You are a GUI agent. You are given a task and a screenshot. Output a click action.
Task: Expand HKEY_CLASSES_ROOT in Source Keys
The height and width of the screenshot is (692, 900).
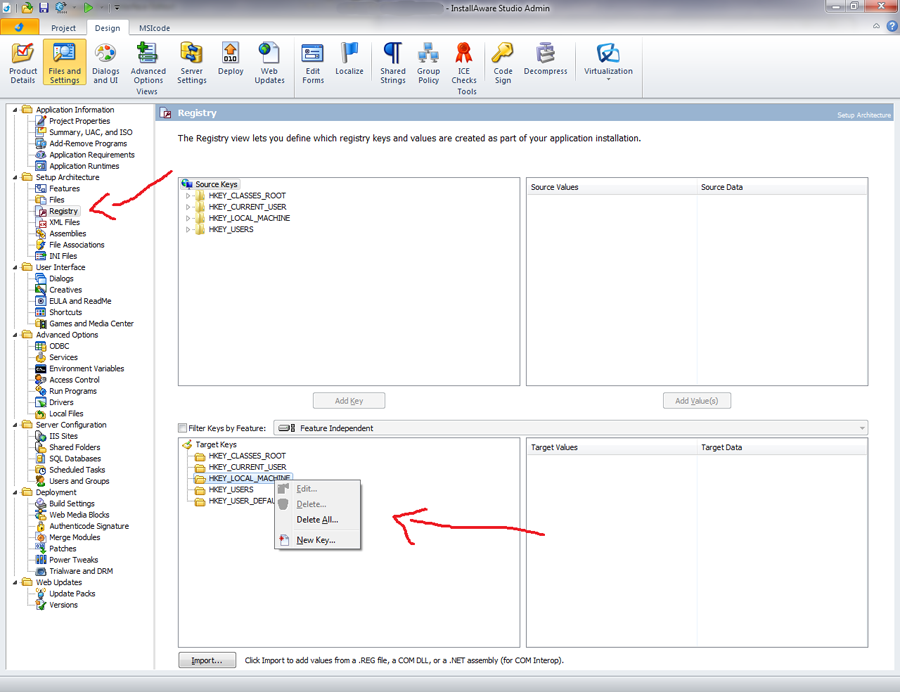coord(188,196)
